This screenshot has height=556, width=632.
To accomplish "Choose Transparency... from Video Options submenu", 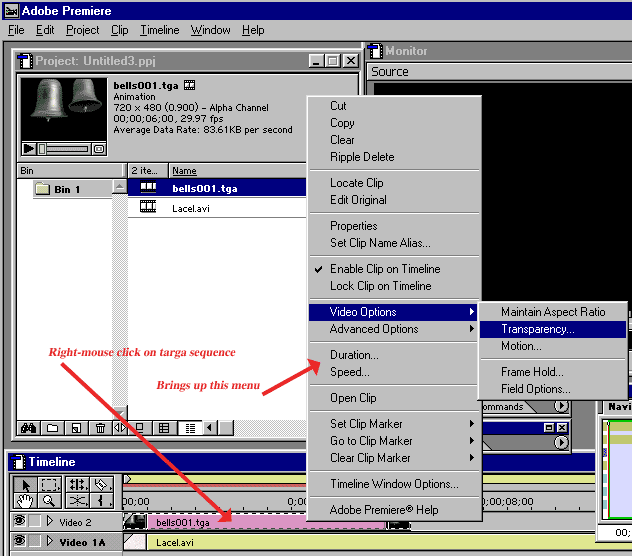I will [553, 329].
